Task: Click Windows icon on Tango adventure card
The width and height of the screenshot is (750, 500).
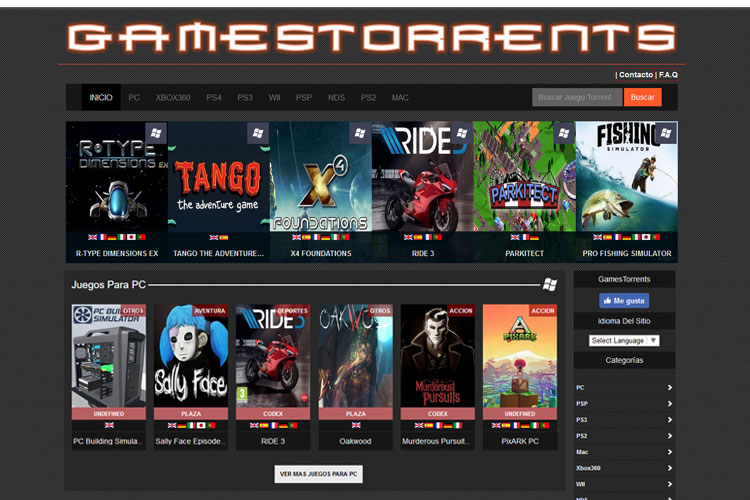Action: pos(258,133)
